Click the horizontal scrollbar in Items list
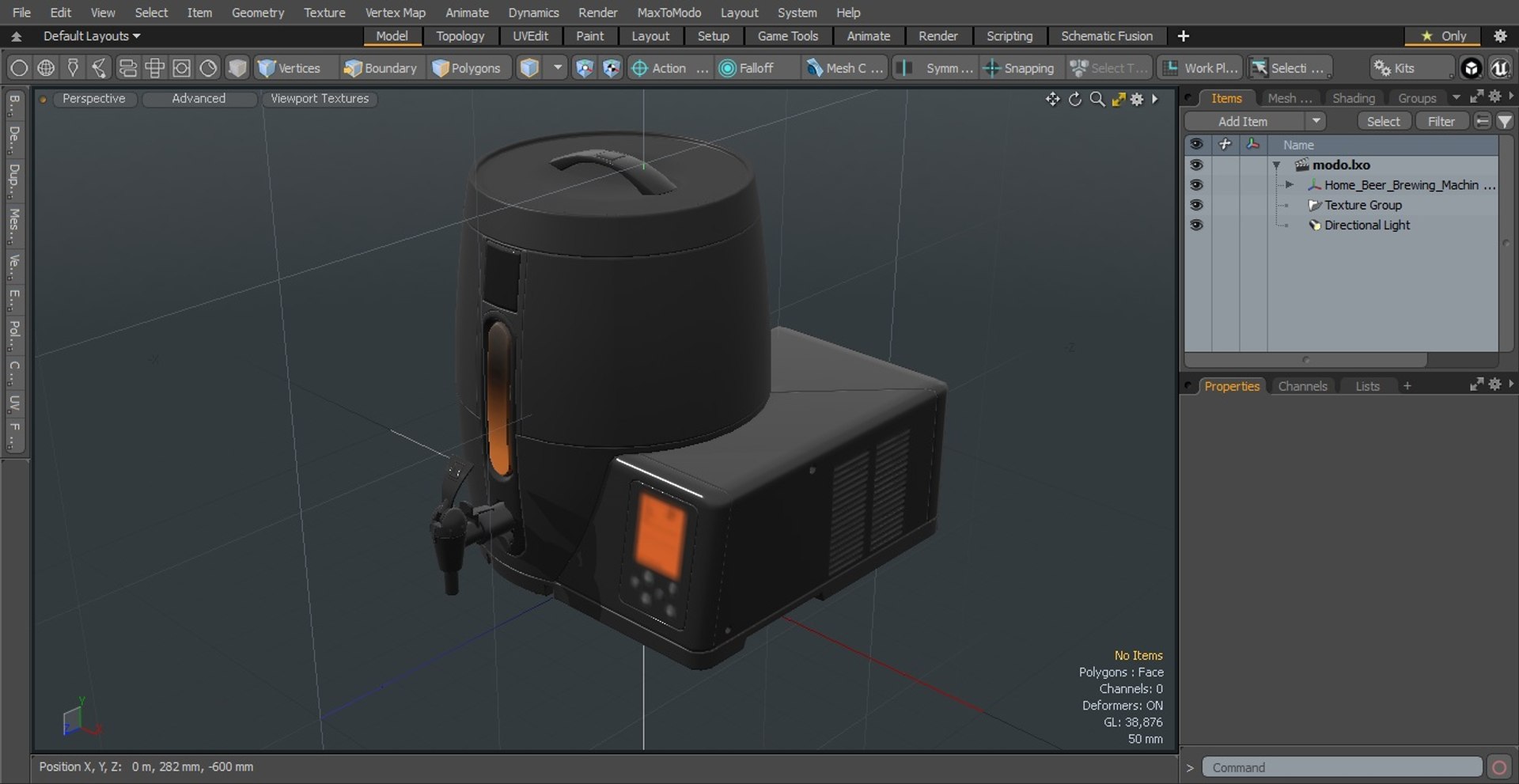Viewport: 1519px width, 784px height. 1306,360
